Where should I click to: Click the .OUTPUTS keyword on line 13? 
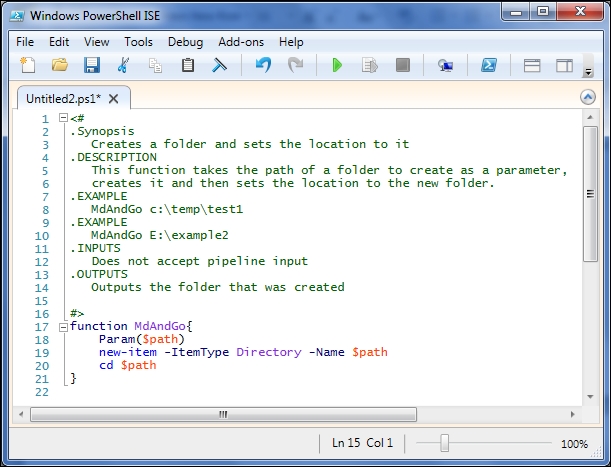(x=99, y=274)
